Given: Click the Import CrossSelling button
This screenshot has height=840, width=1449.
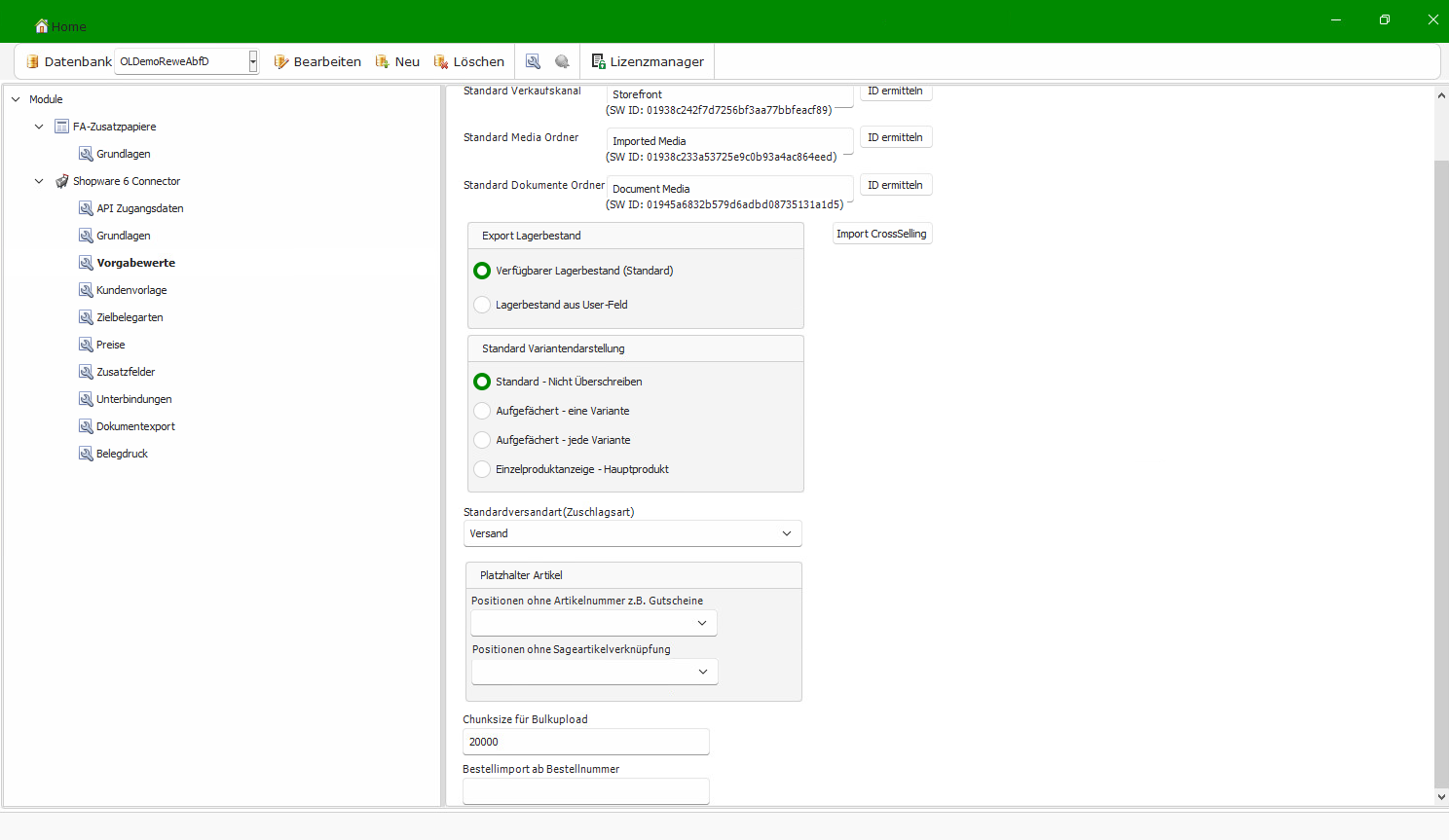Looking at the screenshot, I should coord(882,234).
